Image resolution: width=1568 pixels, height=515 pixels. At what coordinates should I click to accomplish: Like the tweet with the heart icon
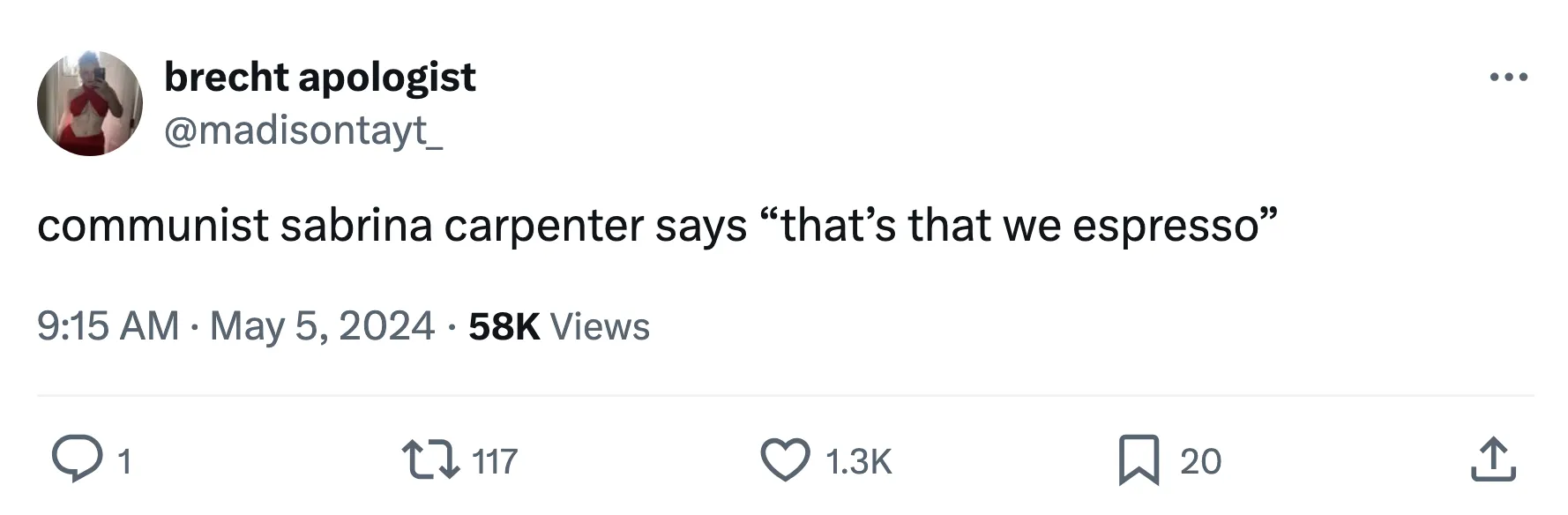click(785, 460)
